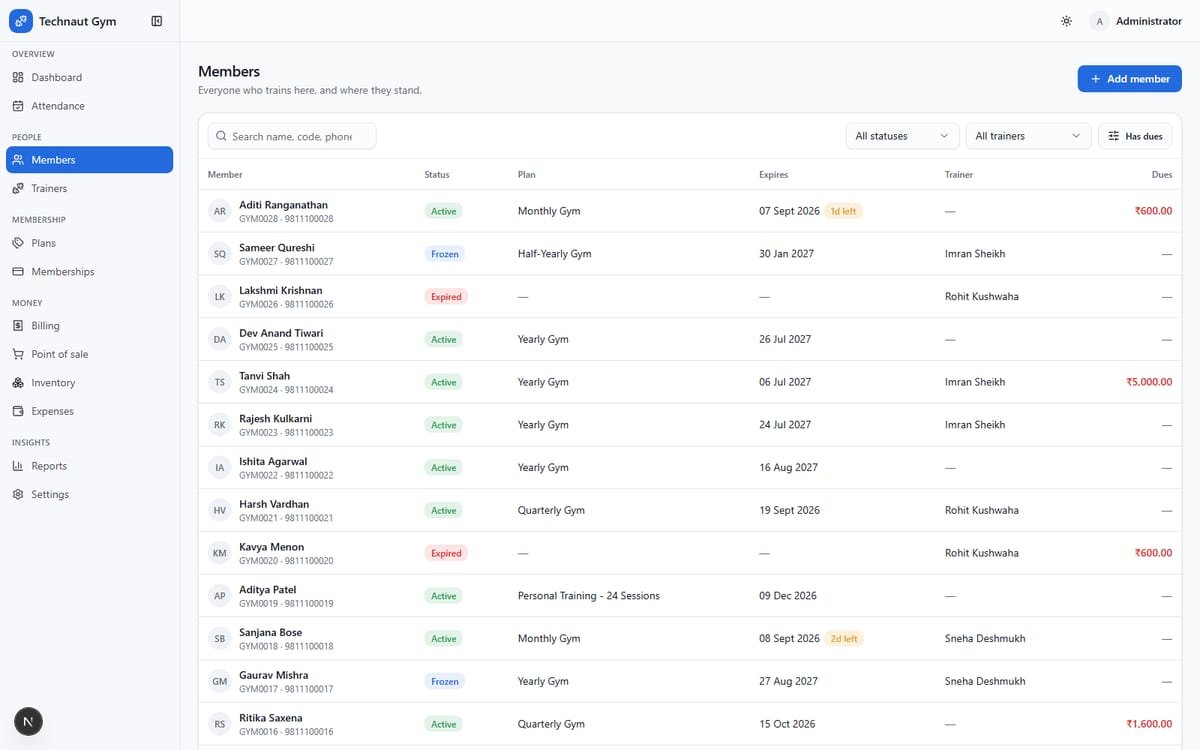Click the Billing receipt icon
Viewport: 1200px width, 750px height.
pos(18,326)
